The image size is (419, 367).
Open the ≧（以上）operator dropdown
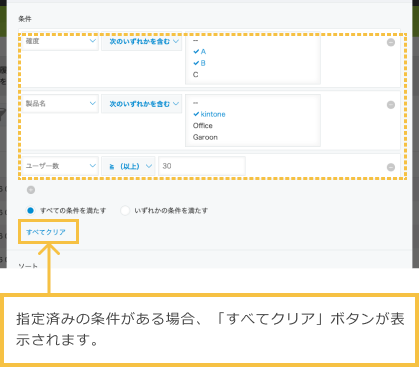[x=128, y=166]
